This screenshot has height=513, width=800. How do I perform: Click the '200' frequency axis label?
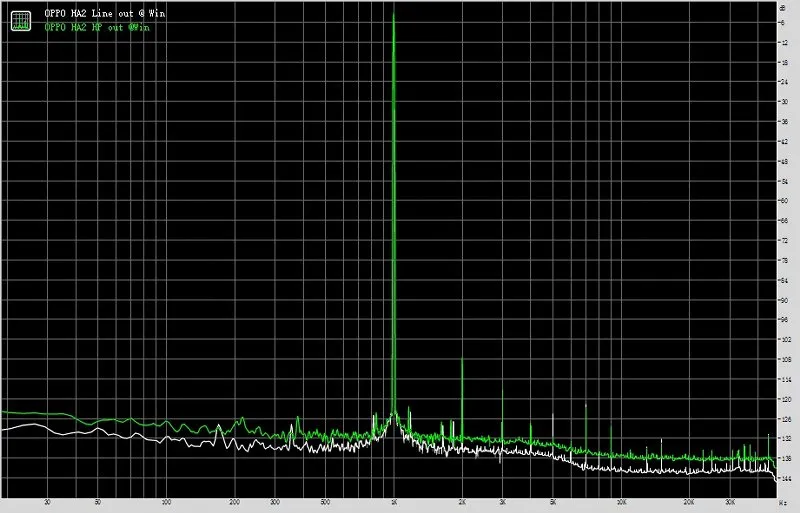pos(234,502)
